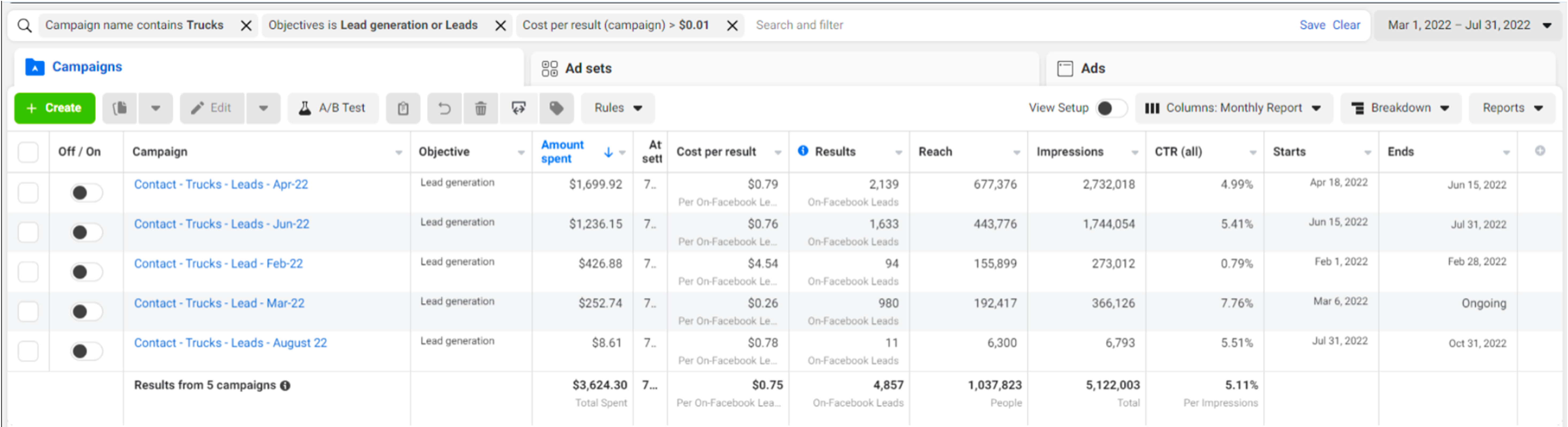Image resolution: width=1568 pixels, height=427 pixels.
Task: Click the trash delete icon
Action: [x=480, y=108]
